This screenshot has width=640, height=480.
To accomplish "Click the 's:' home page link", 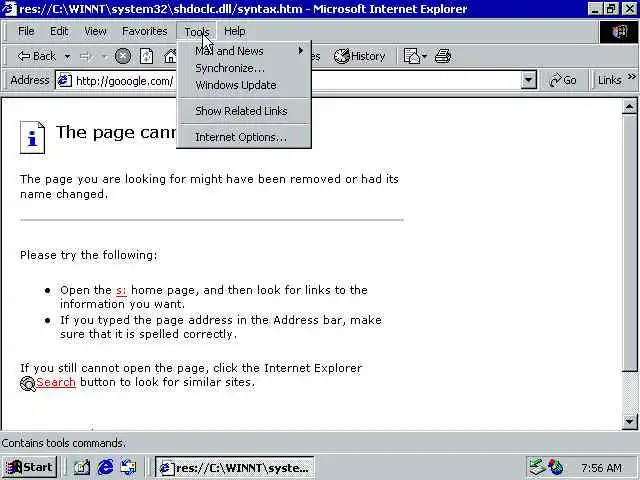I will [x=121, y=290].
